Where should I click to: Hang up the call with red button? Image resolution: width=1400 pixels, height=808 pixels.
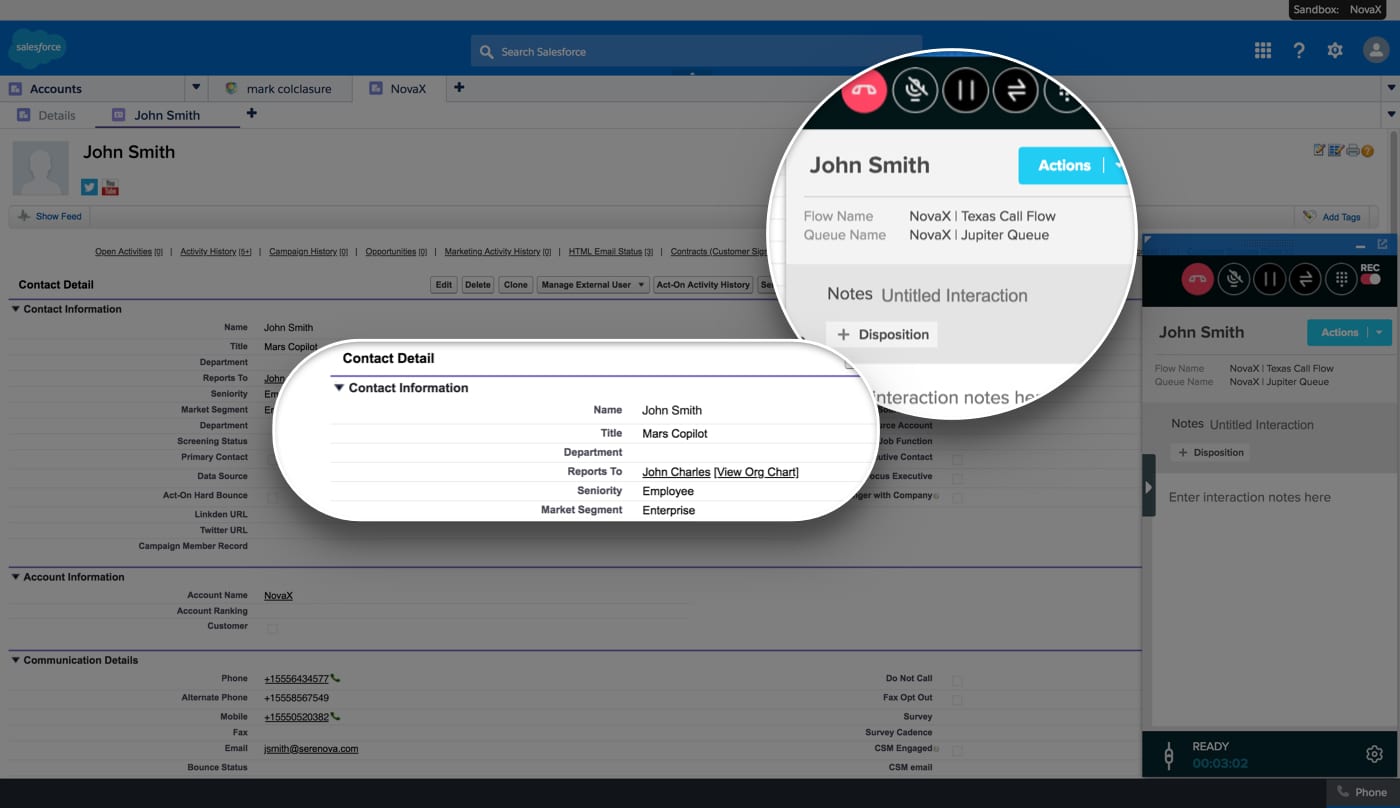1197,279
